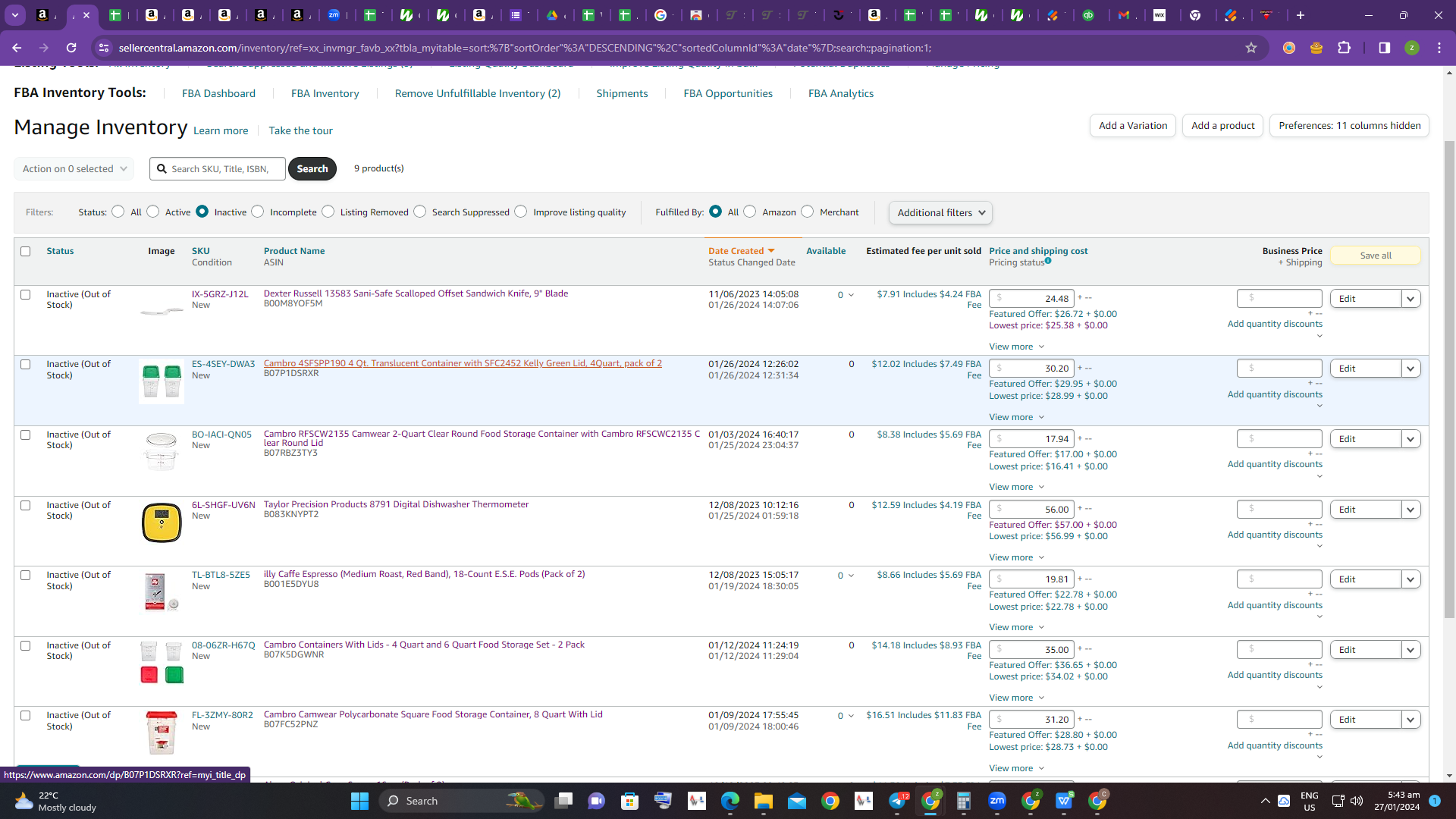The width and height of the screenshot is (1456, 819).
Task: Open the FBA Dashboard tab
Action: (x=218, y=93)
